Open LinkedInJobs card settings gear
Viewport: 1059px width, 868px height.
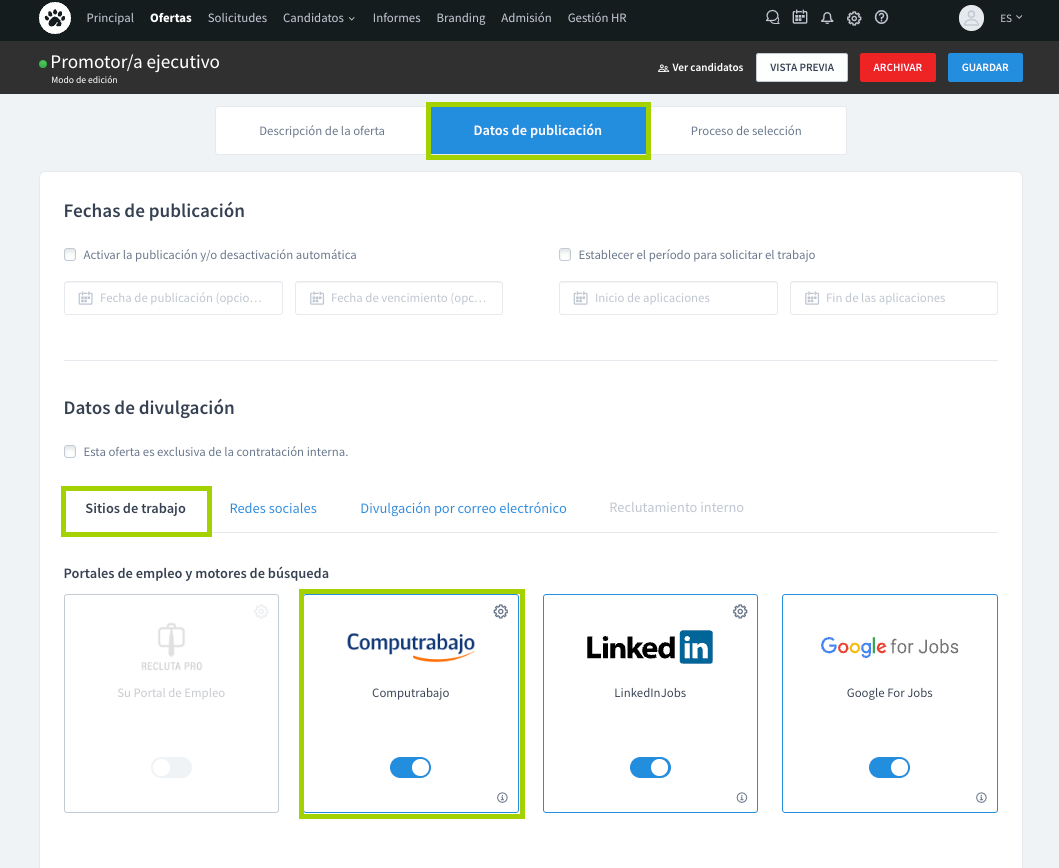pyautogui.click(x=740, y=611)
